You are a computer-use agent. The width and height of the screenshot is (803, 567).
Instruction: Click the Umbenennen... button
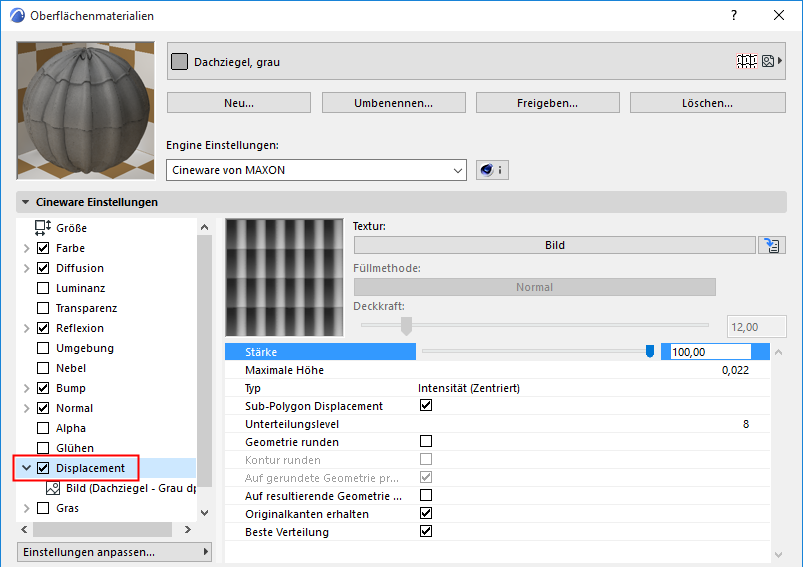(x=393, y=103)
